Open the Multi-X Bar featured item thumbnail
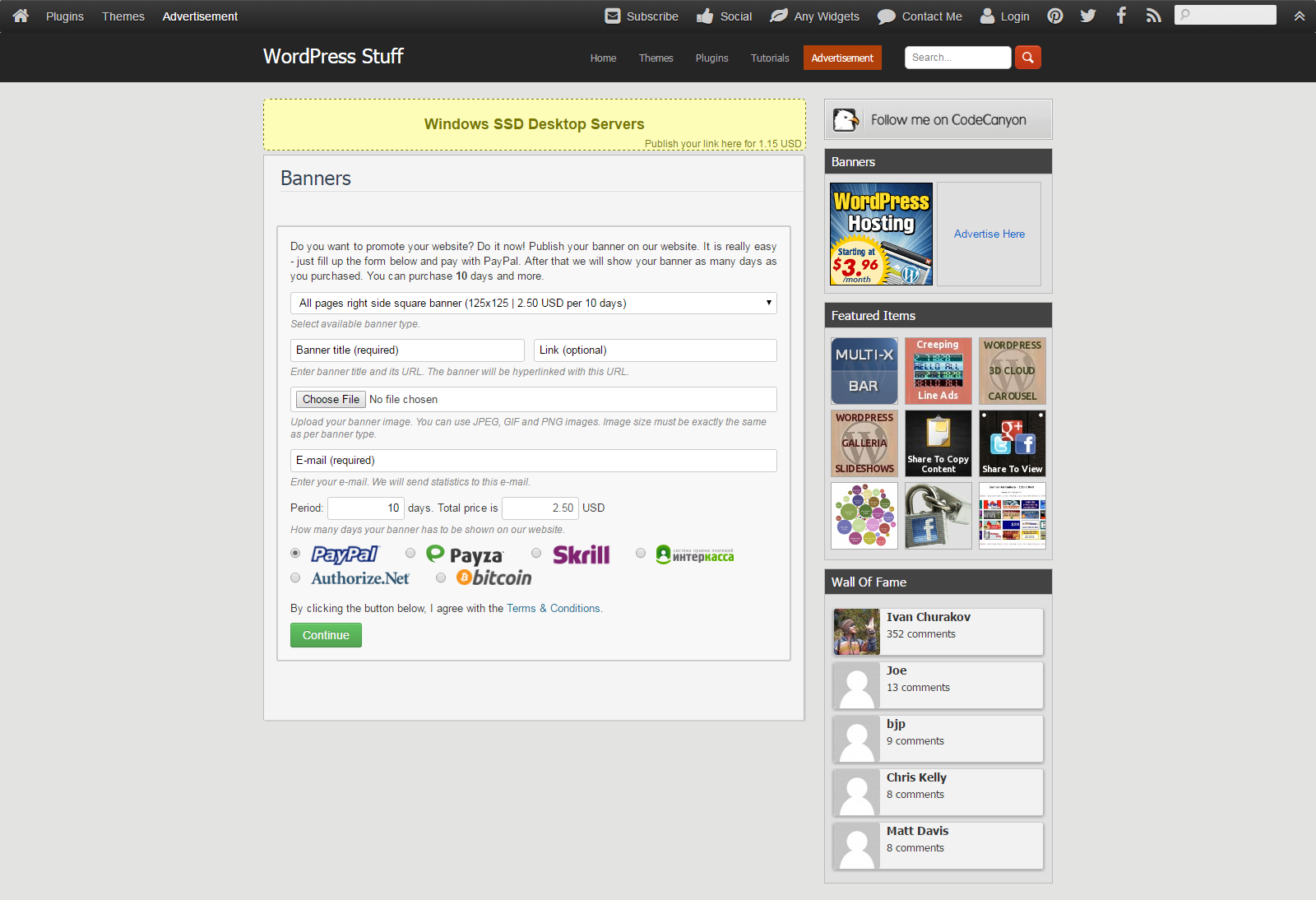This screenshot has width=1316, height=900. tap(864, 371)
